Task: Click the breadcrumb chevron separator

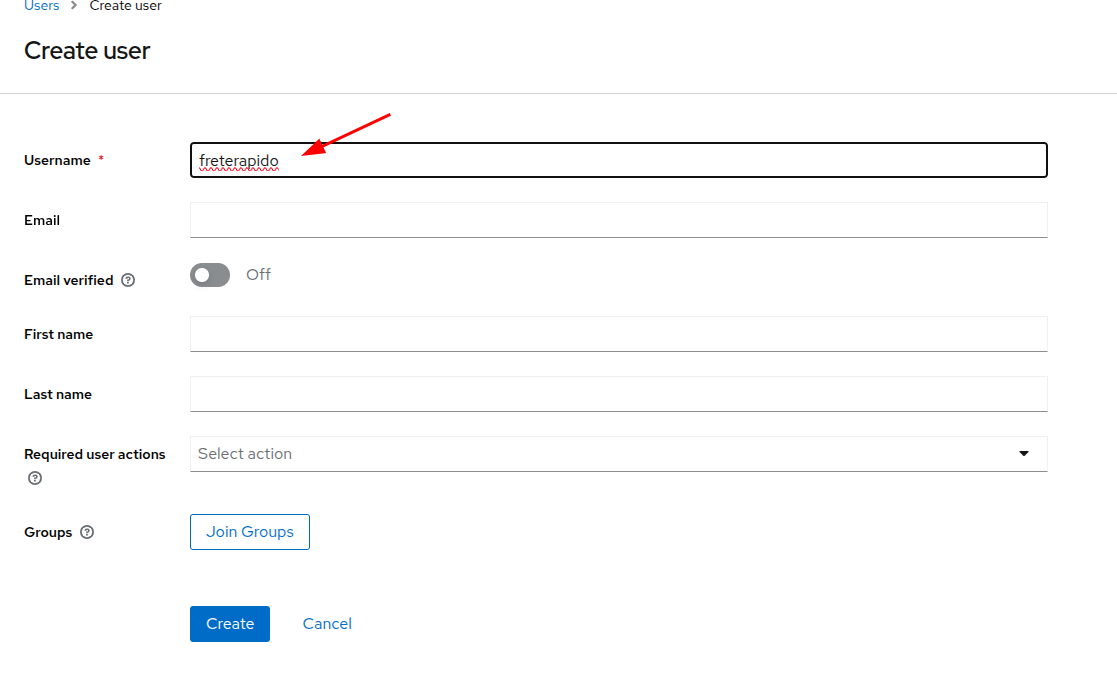Action: pos(74,6)
